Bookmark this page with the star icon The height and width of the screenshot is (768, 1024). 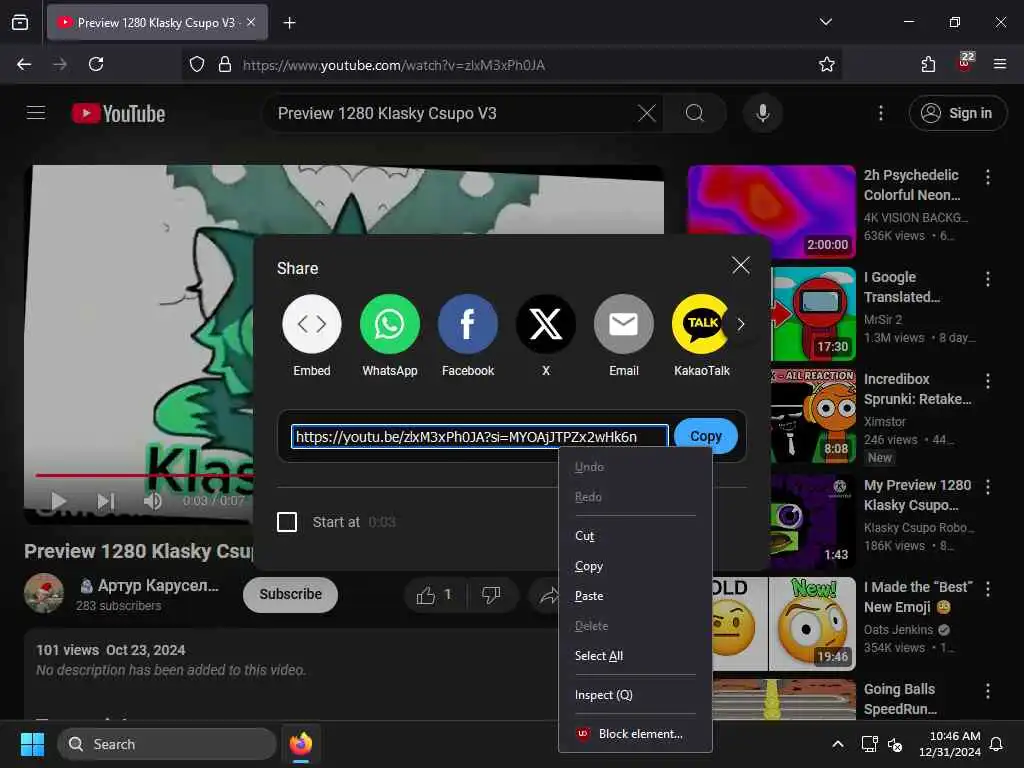point(826,64)
